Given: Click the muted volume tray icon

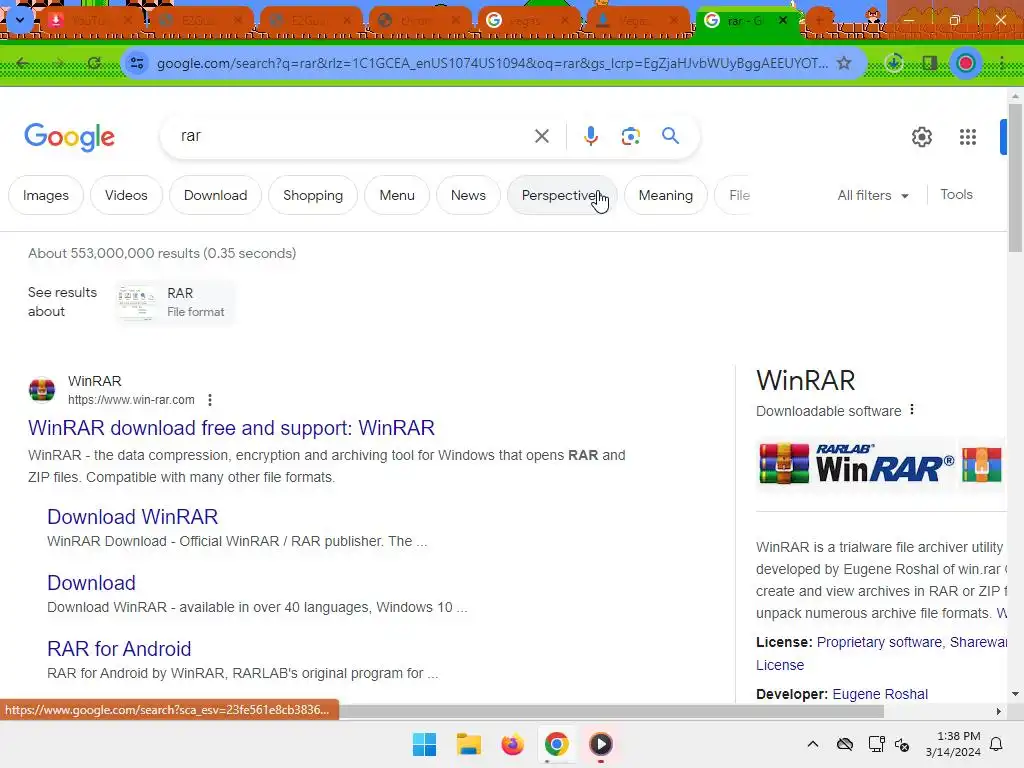Looking at the screenshot, I should tap(902, 744).
